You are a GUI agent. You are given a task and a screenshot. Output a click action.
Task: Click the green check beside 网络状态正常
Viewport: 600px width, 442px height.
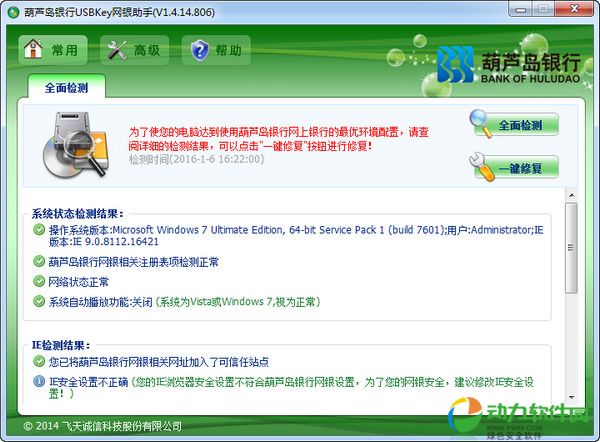click(39, 284)
